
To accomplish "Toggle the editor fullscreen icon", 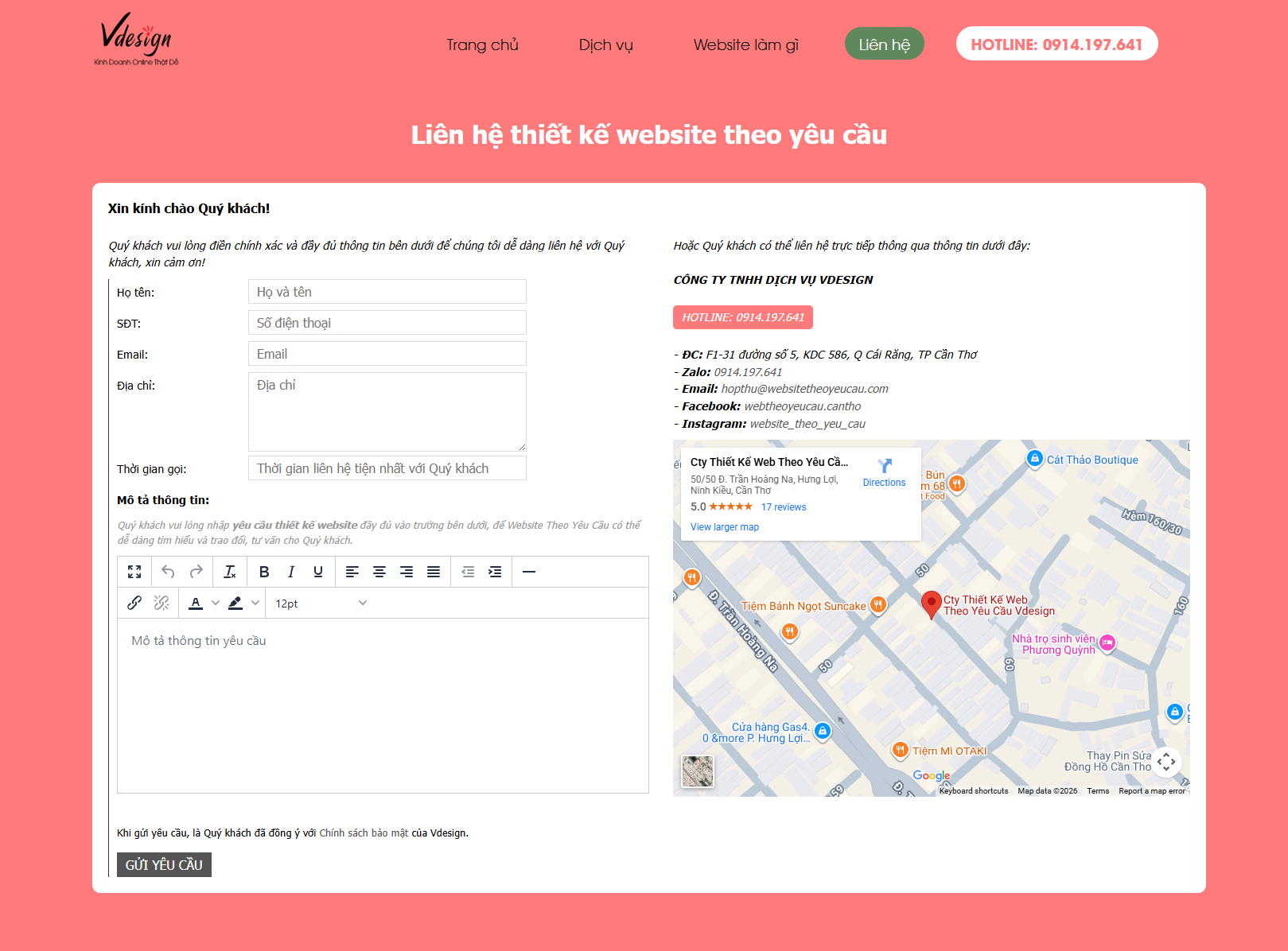I will coord(134,571).
